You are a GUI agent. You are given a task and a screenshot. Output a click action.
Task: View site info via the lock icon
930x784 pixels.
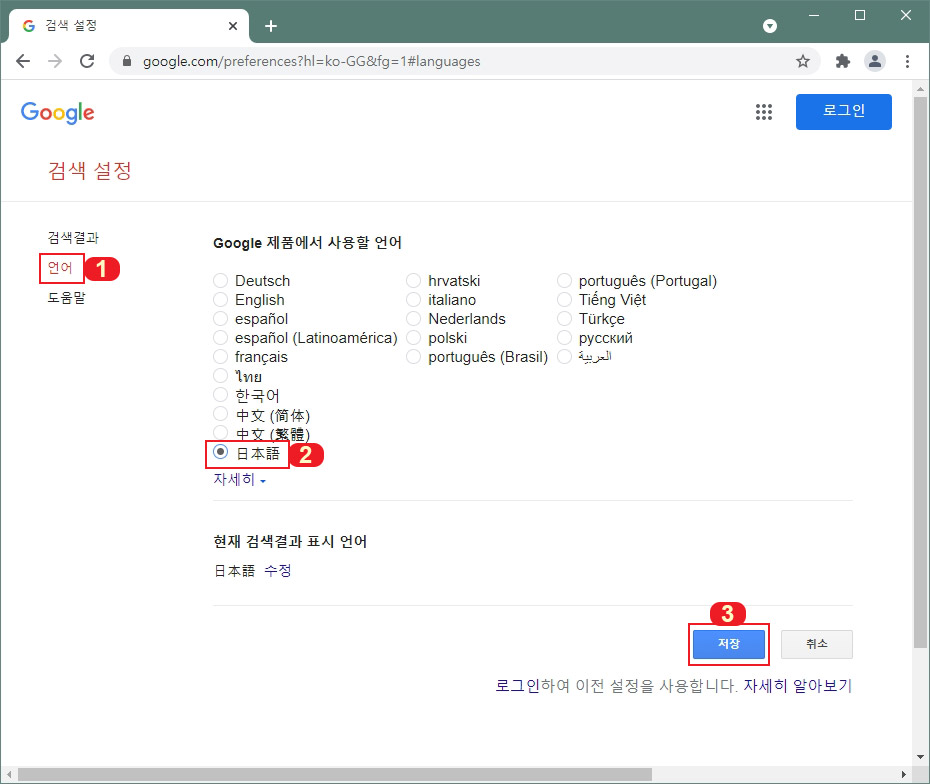[126, 61]
